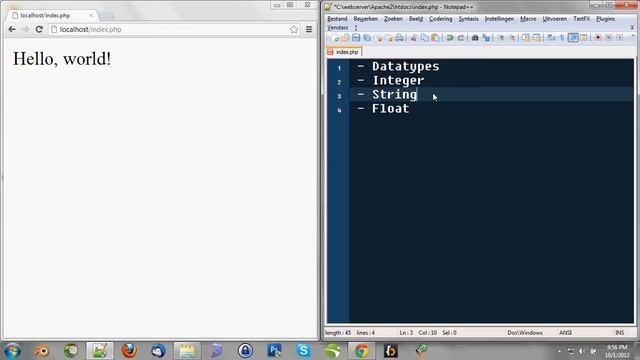
Task: Click the Chrome forward arrow button
Action: pos(25,29)
